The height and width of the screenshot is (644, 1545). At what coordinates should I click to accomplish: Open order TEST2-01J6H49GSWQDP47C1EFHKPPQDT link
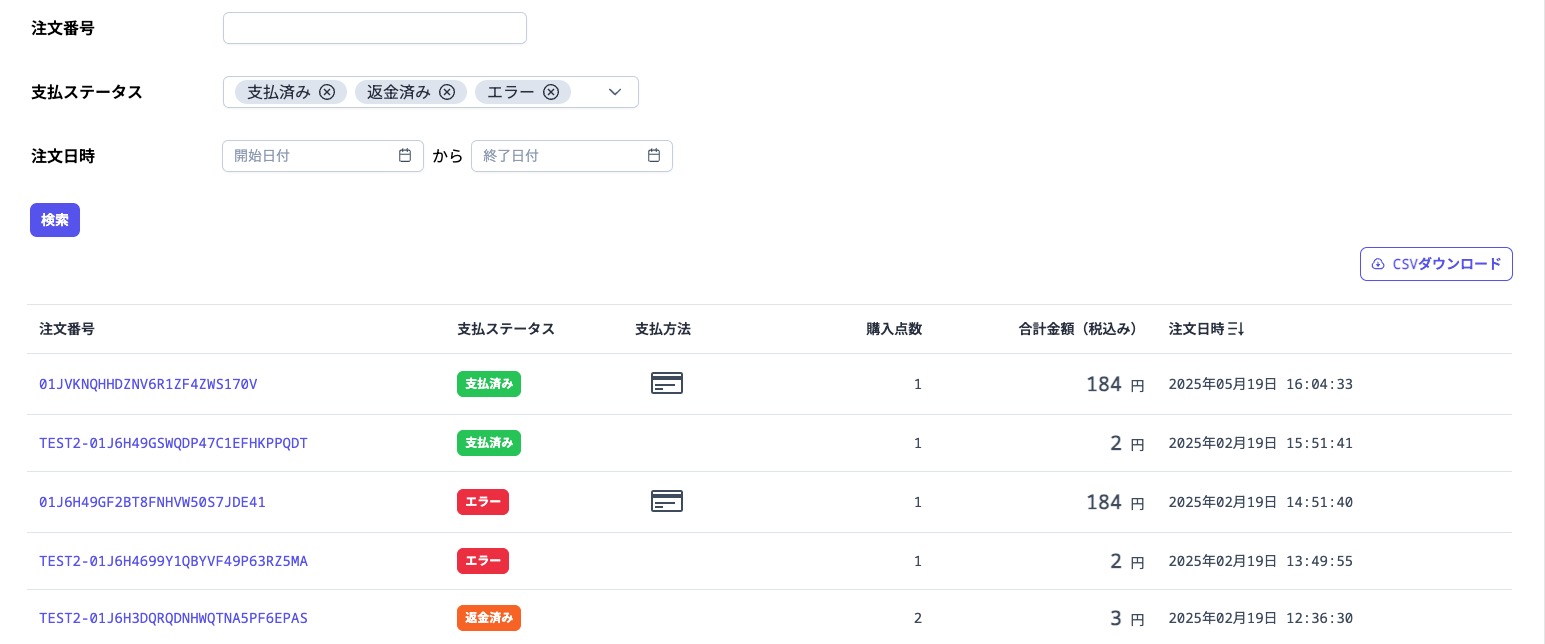tap(173, 443)
